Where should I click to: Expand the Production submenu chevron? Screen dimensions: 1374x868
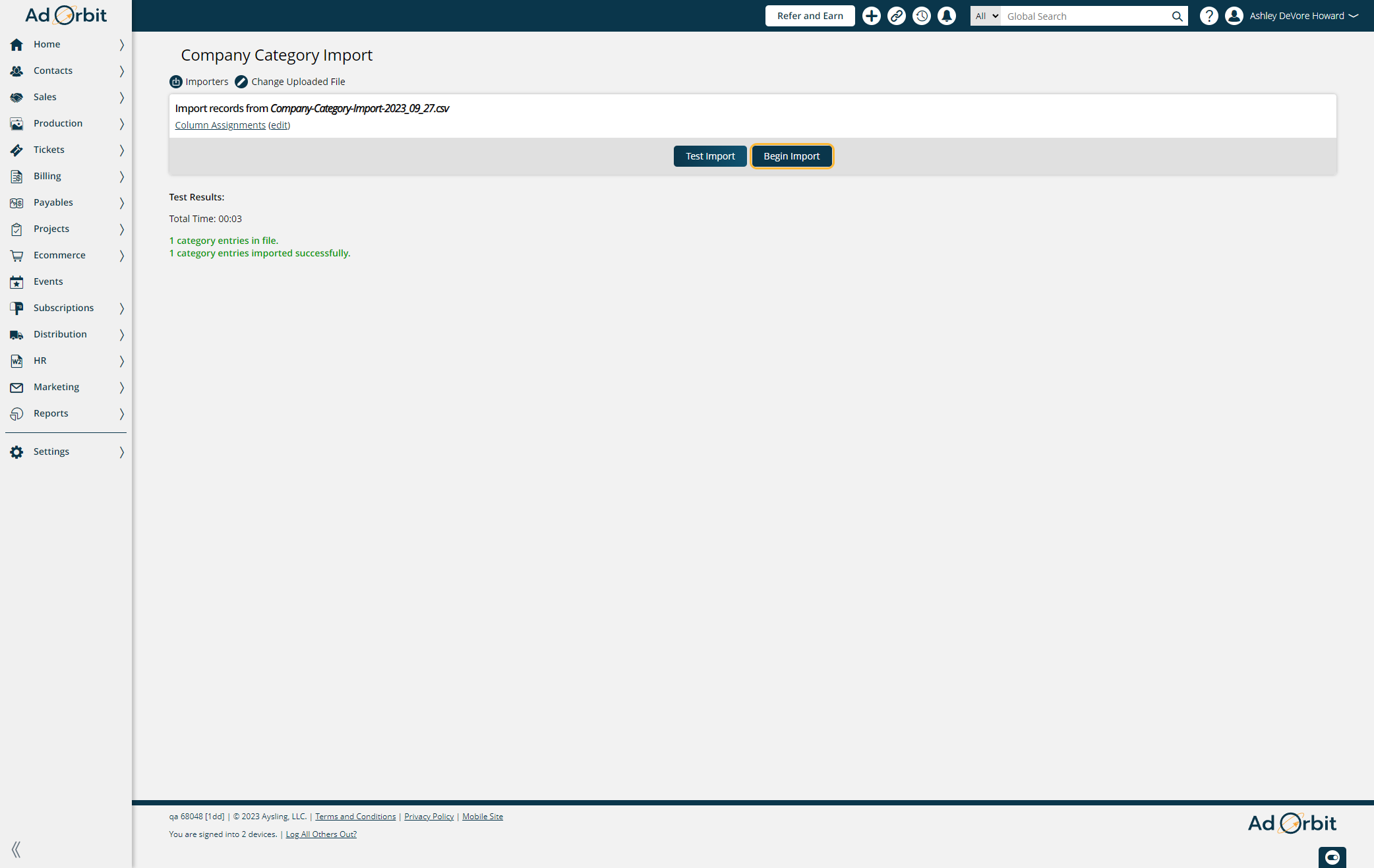point(122,124)
